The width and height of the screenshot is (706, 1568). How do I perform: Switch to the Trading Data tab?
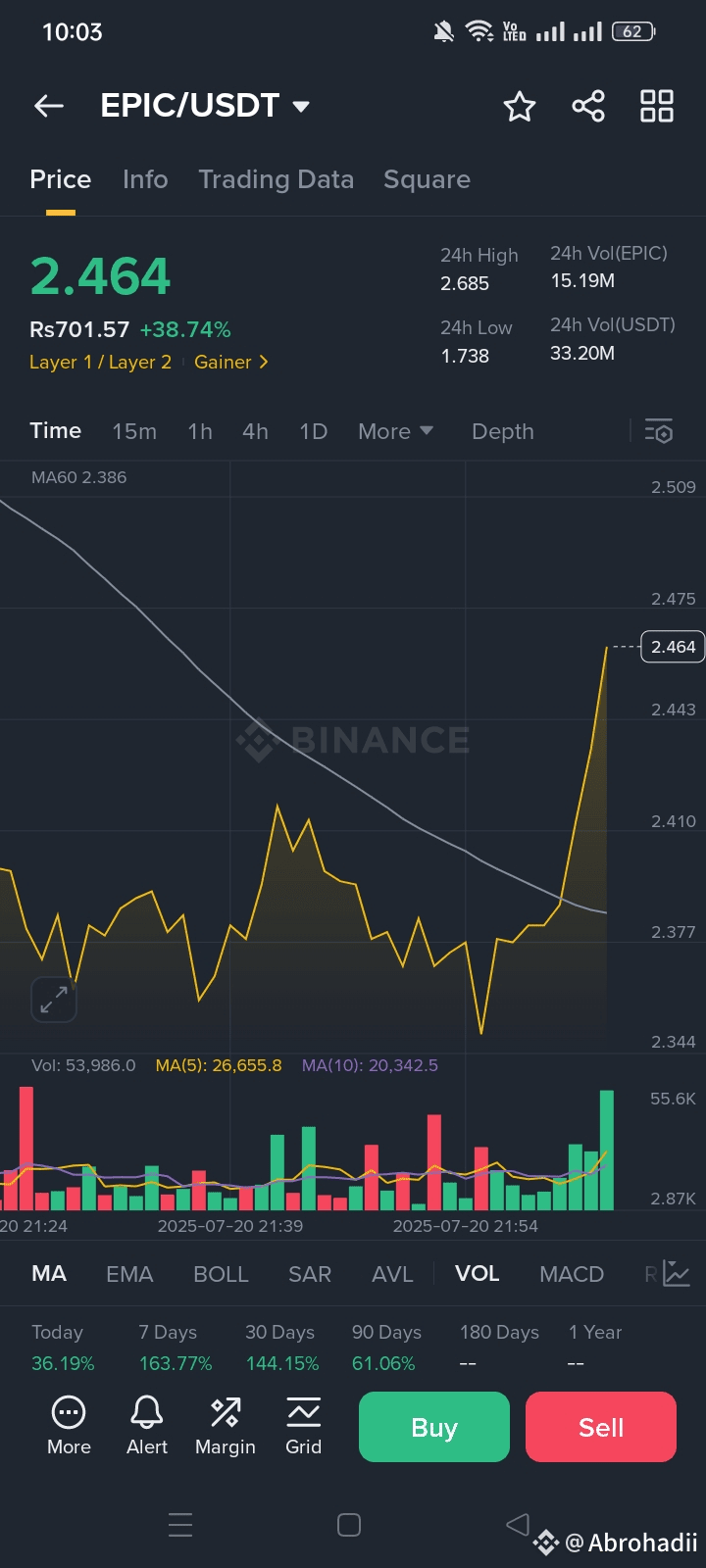click(x=276, y=180)
